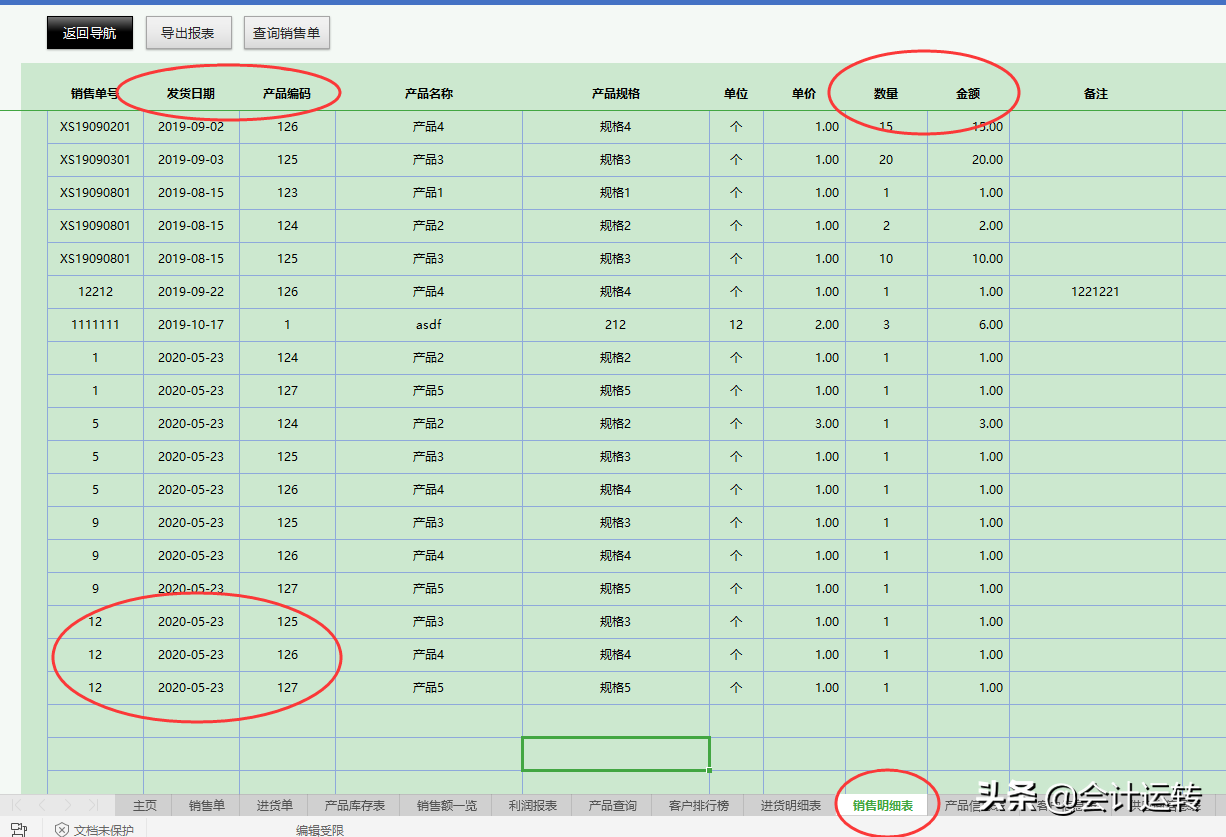Click the 查询销售单 button
This screenshot has width=1226, height=837.
coord(287,33)
